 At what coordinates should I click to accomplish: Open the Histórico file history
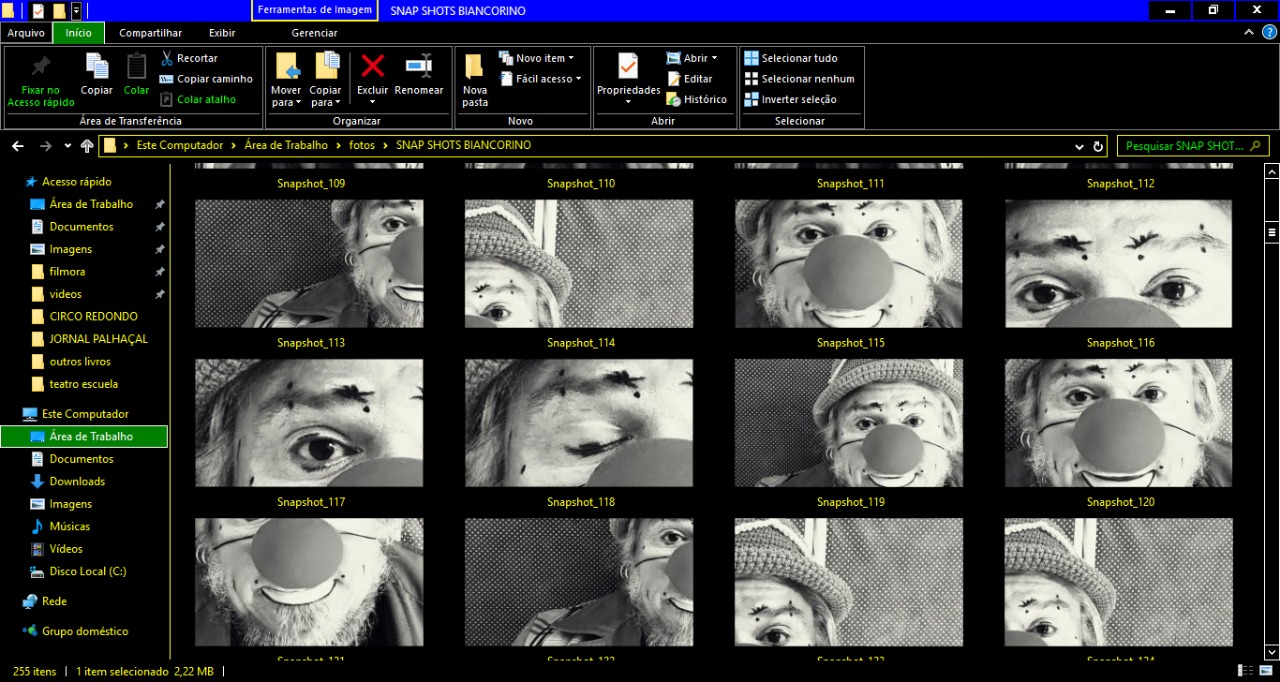pyautogui.click(x=696, y=99)
